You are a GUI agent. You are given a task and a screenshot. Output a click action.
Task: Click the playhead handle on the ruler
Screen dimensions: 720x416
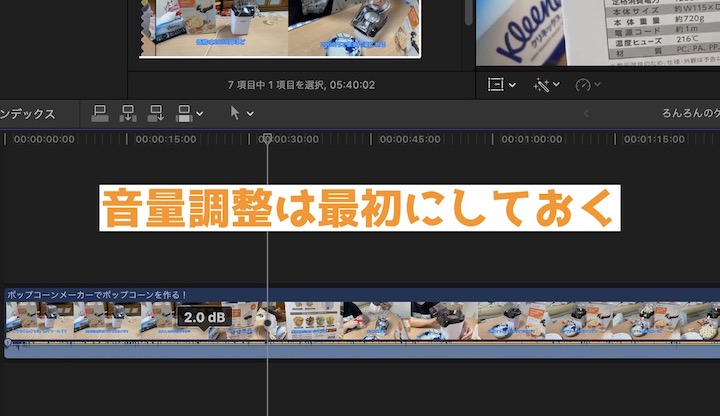[x=267, y=137]
